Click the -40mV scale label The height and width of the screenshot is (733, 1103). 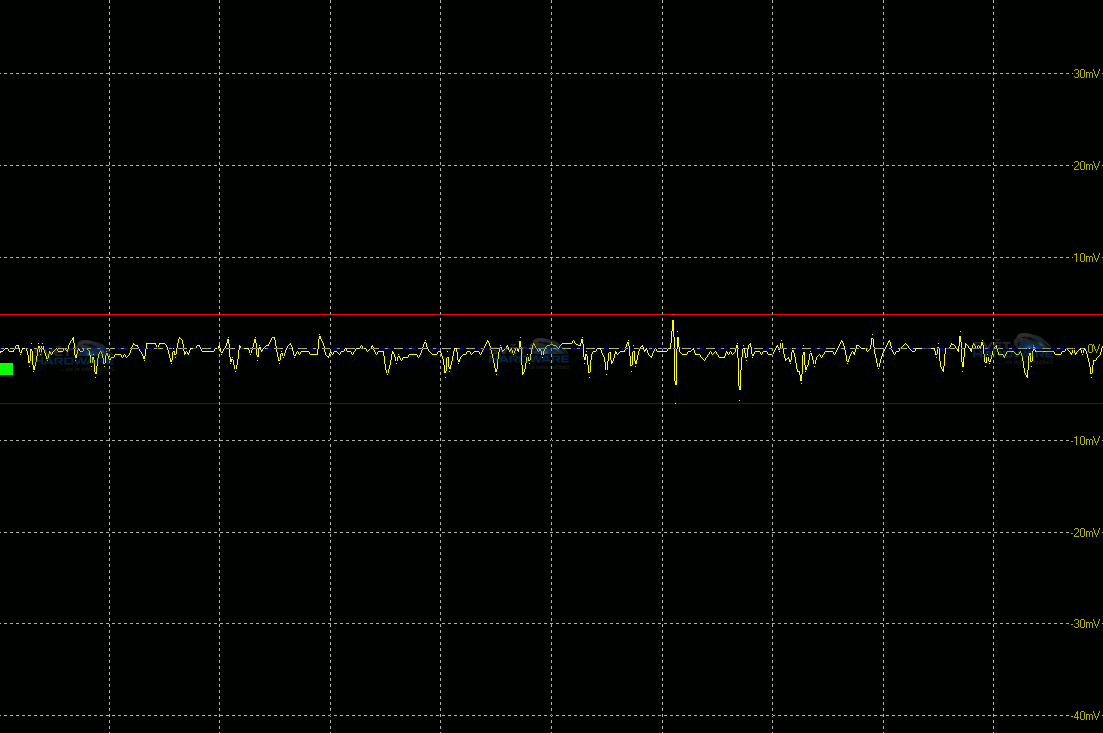(1085, 716)
